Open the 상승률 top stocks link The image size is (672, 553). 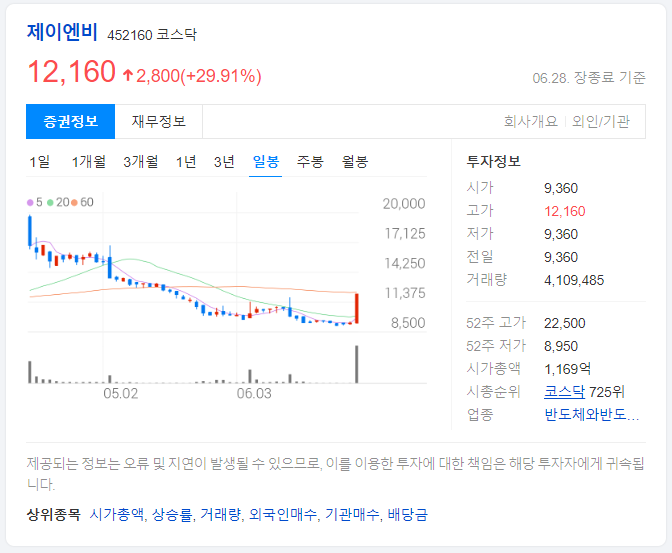[x=172, y=514]
